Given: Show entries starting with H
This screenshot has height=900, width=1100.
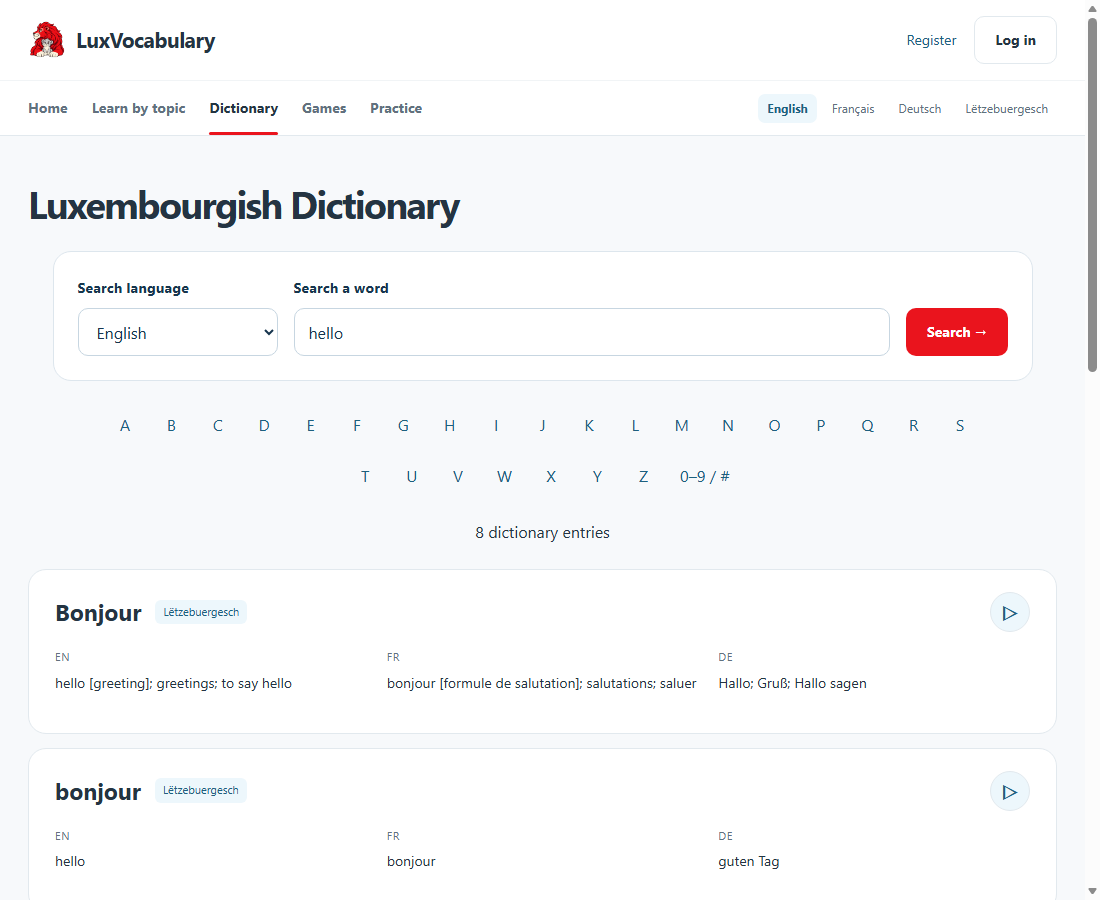Looking at the screenshot, I should point(450,426).
